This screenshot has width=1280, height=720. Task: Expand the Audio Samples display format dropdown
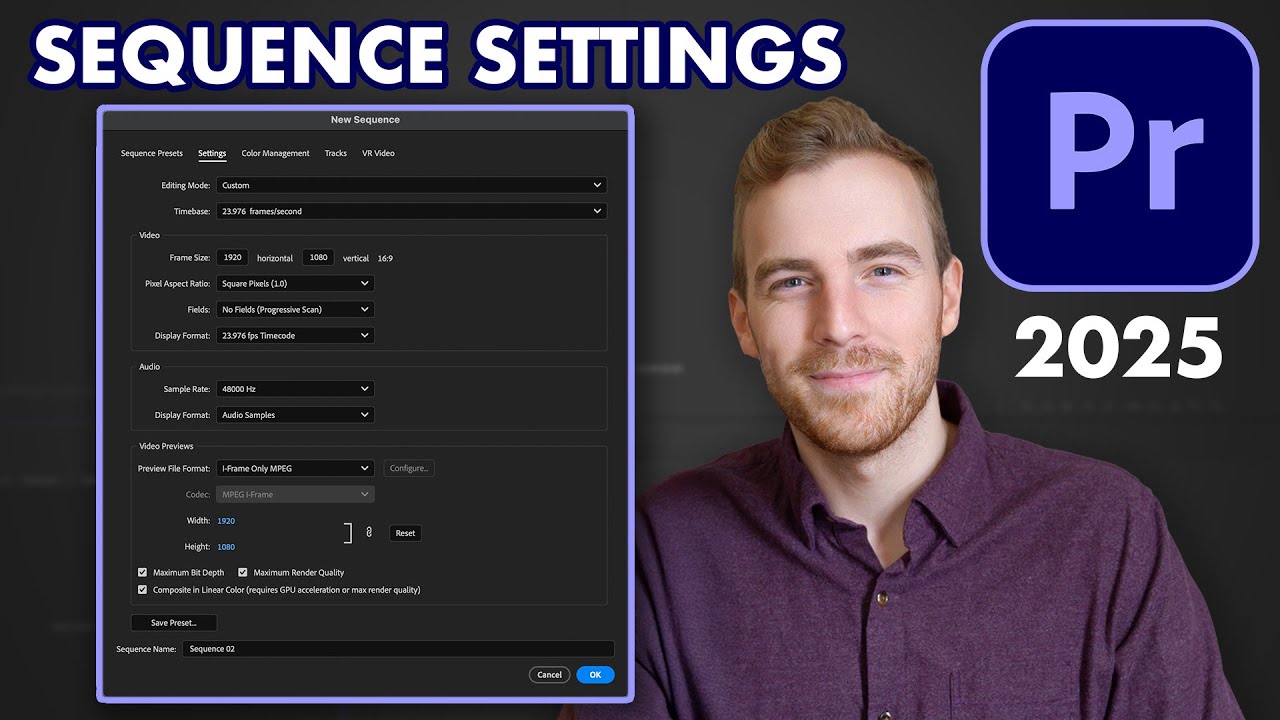coord(295,414)
